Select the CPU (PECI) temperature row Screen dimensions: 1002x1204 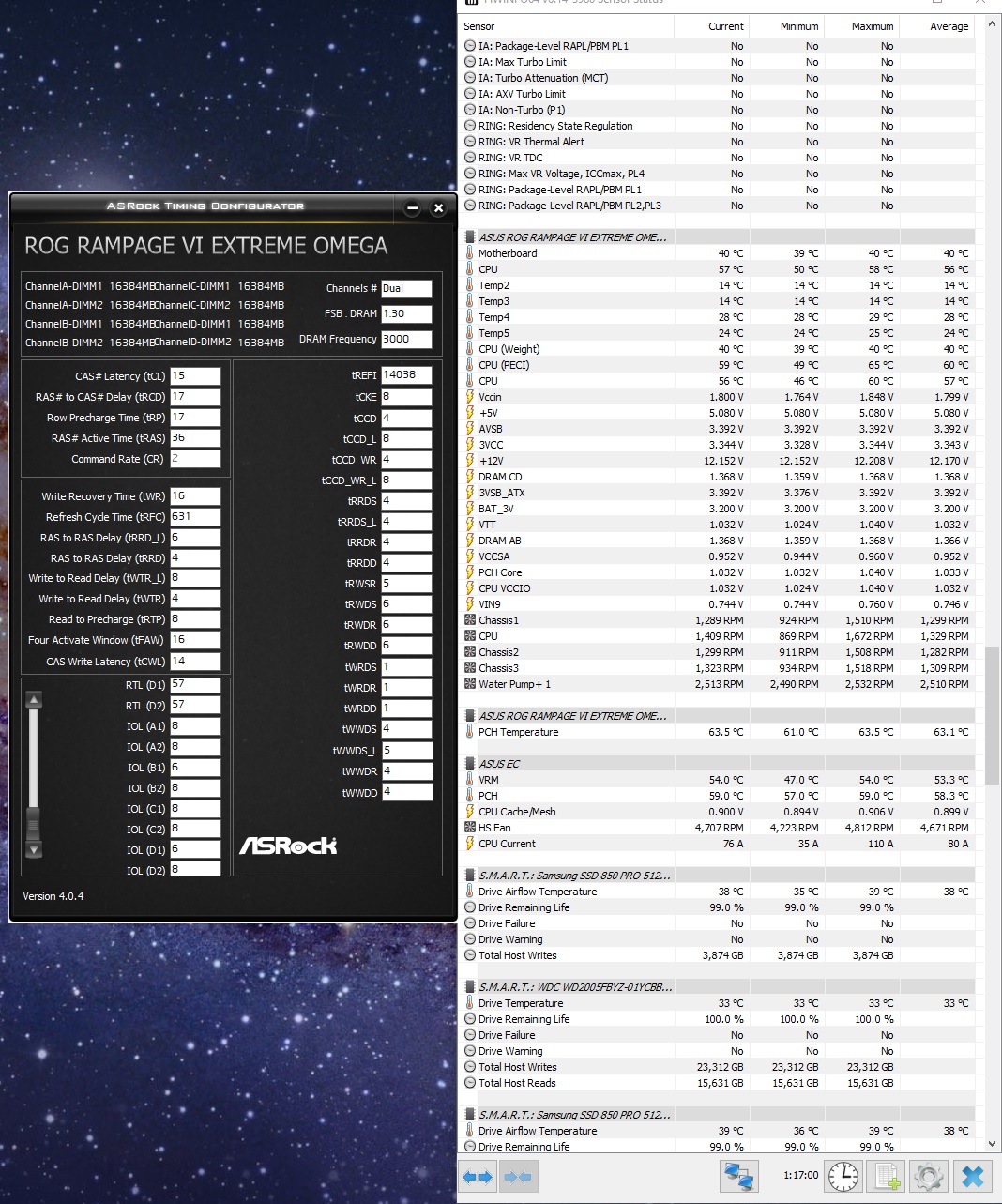[718, 365]
